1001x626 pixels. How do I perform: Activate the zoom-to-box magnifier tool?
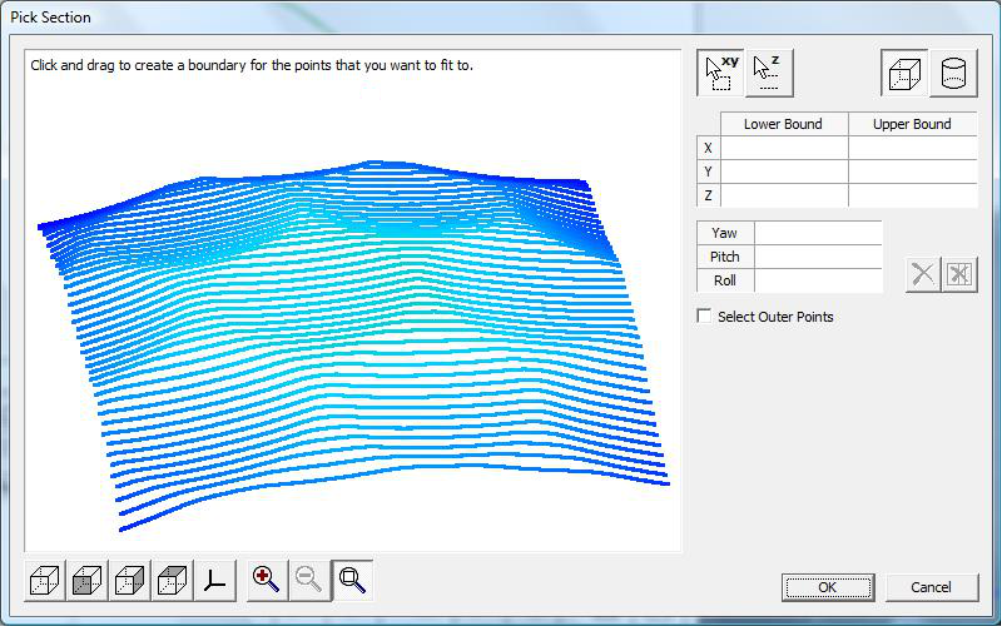pos(352,580)
